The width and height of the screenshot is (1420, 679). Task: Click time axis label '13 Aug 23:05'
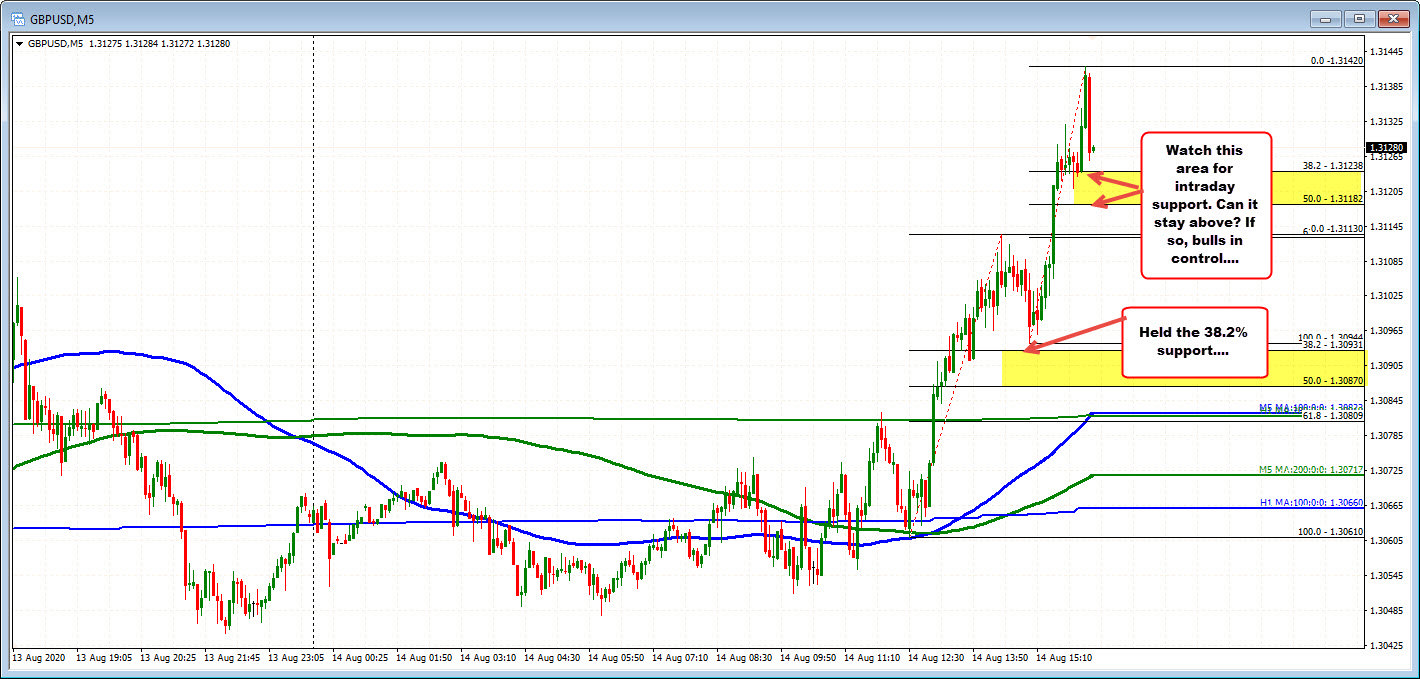tap(298, 658)
